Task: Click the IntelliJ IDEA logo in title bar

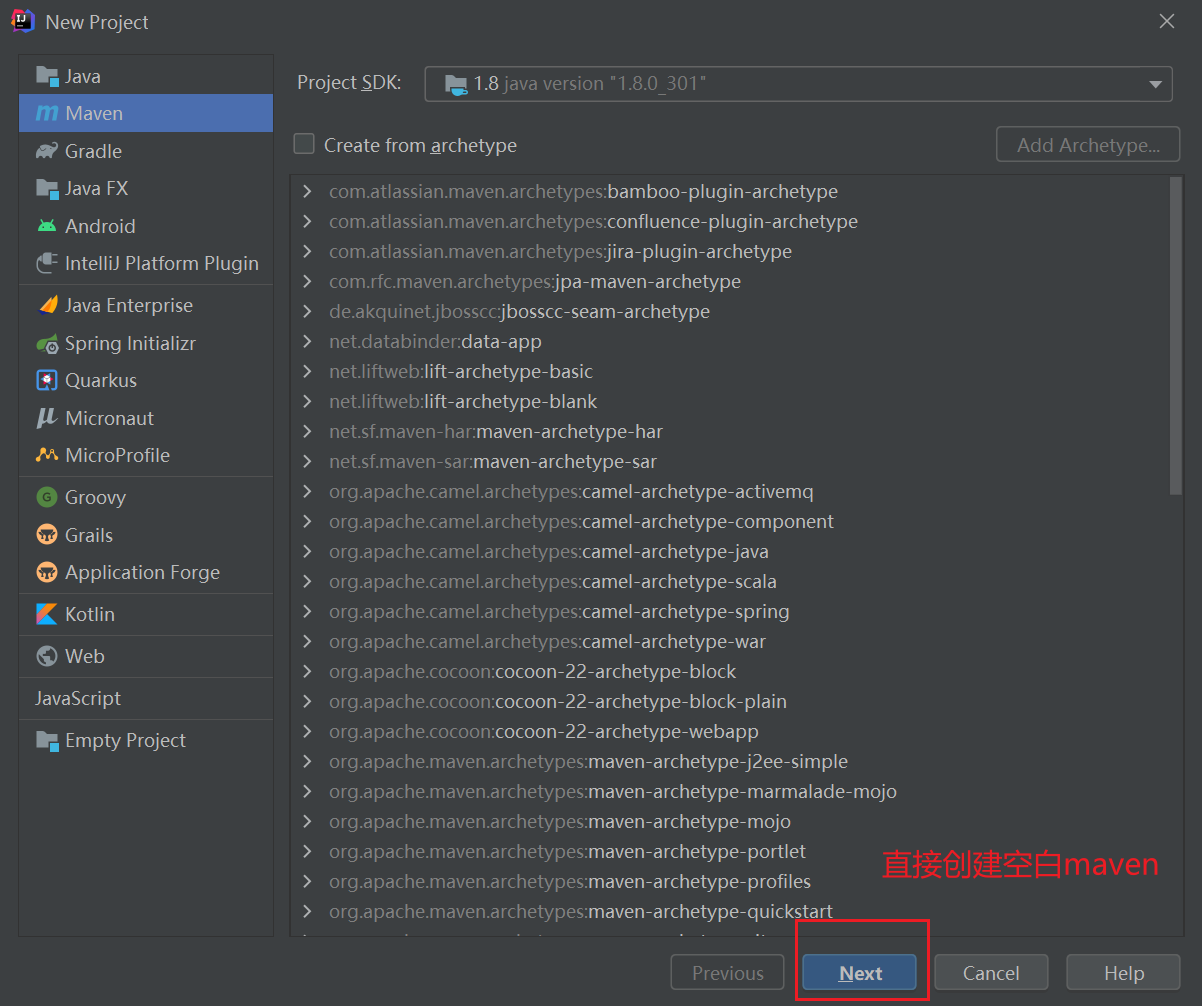Action: point(22,21)
